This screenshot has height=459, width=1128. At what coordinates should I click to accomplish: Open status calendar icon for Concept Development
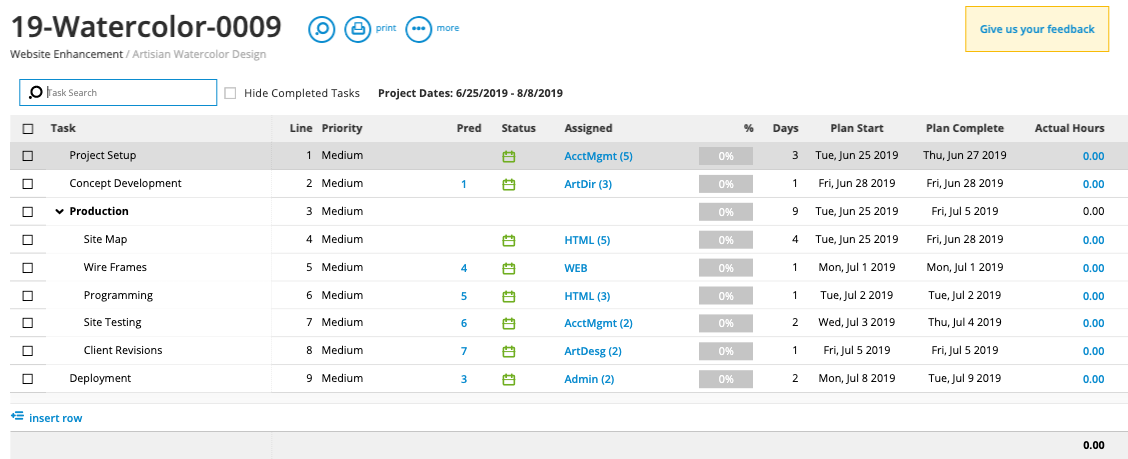(x=509, y=184)
